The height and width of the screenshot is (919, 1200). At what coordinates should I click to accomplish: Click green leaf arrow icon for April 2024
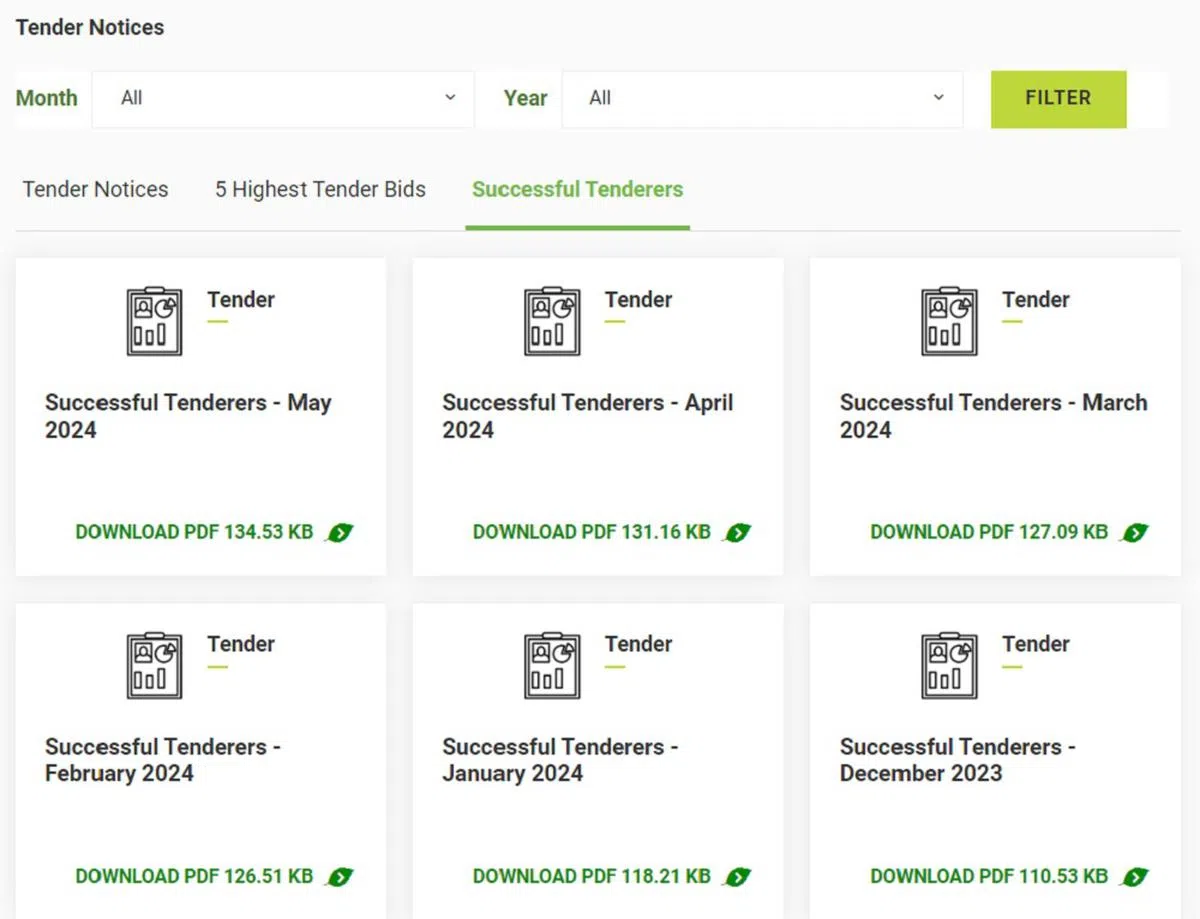[738, 533]
